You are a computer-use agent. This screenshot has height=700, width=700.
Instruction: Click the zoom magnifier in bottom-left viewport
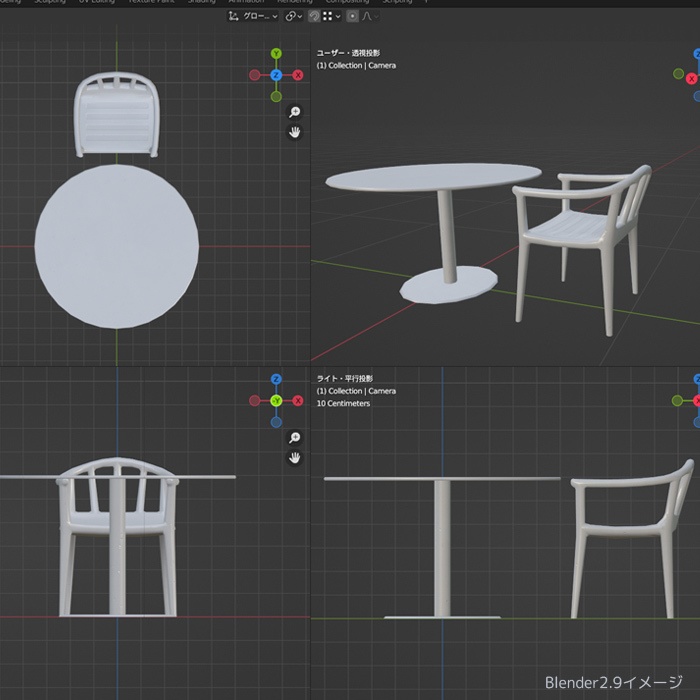[x=295, y=438]
